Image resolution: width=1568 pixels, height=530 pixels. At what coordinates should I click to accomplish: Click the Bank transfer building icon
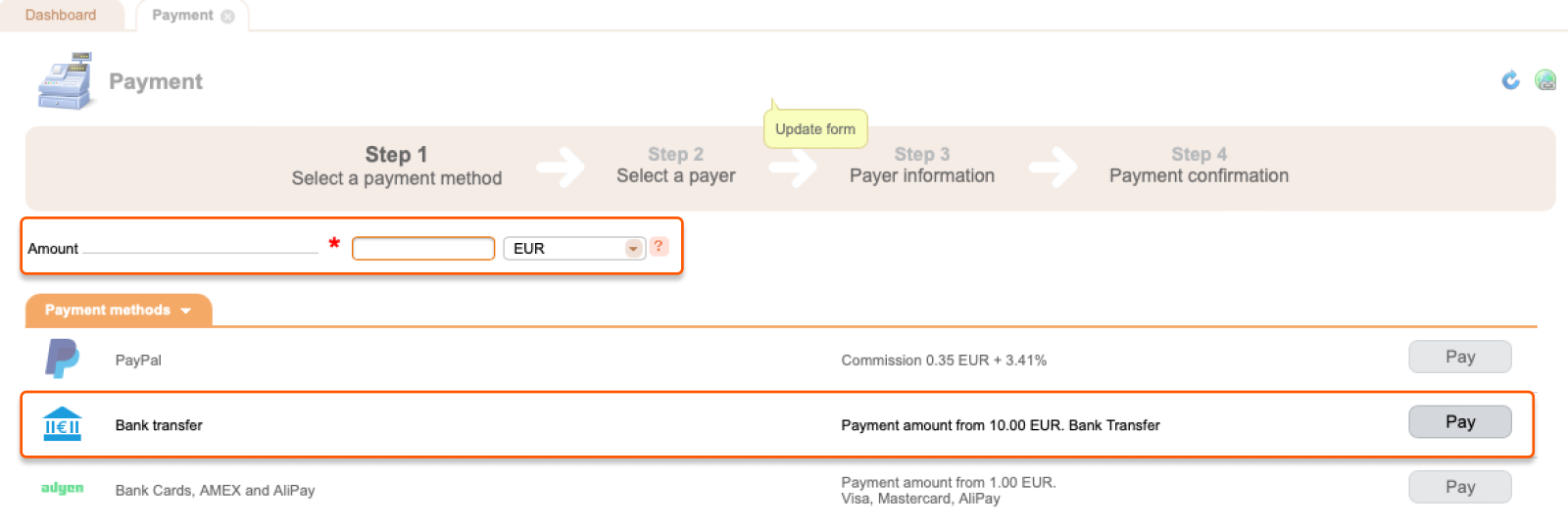[x=63, y=424]
